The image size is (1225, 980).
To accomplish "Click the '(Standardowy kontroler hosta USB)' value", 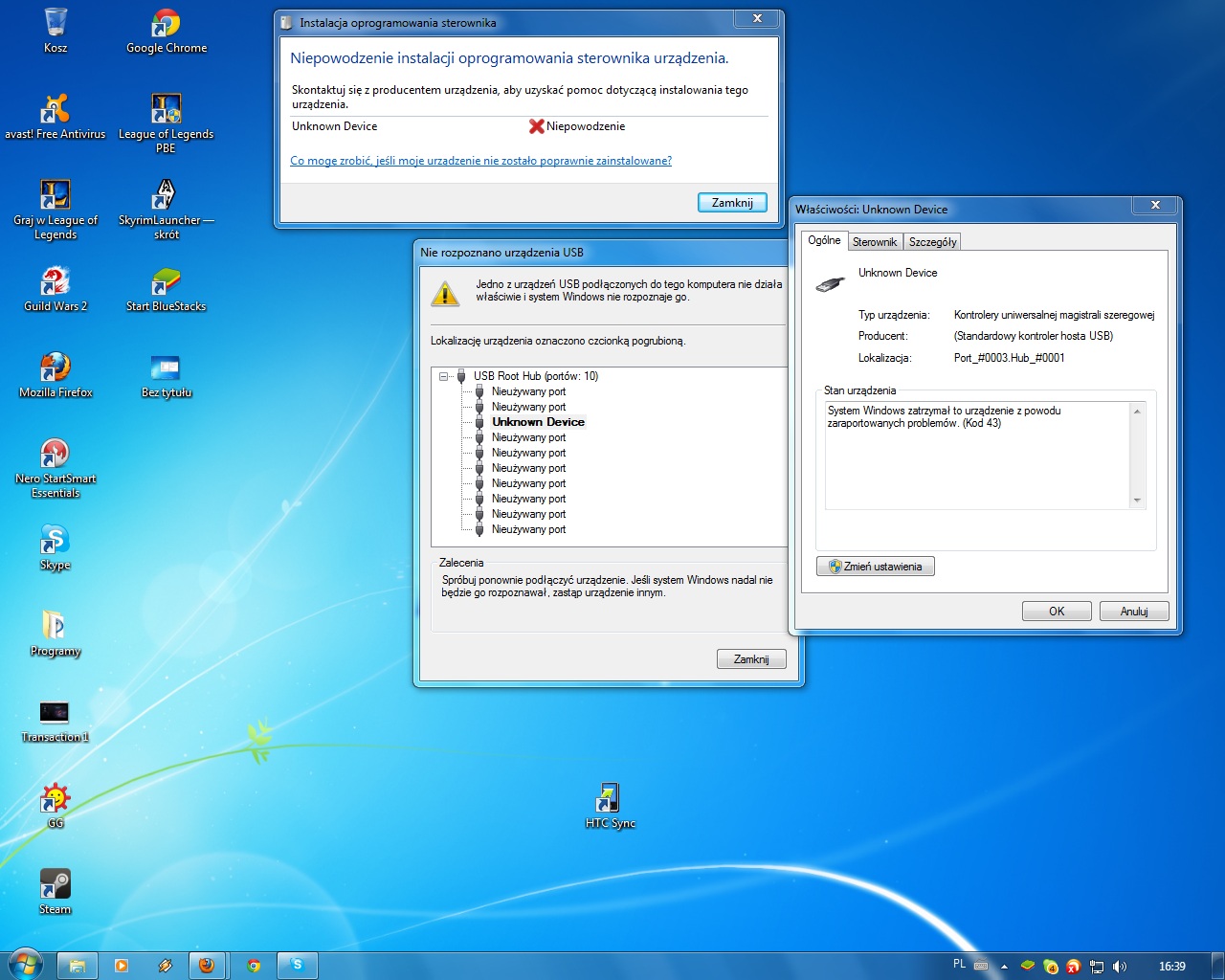I will 1034,336.
